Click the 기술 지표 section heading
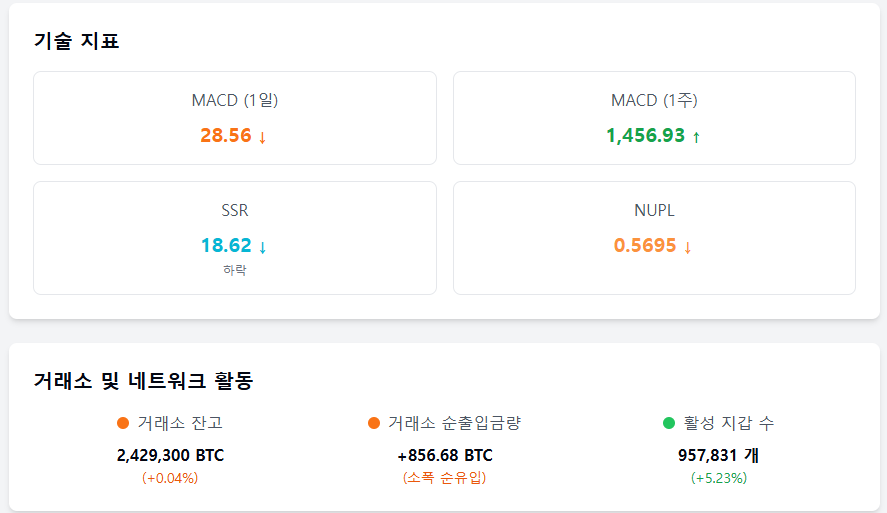Viewport: 887px width, 513px height. (76, 41)
